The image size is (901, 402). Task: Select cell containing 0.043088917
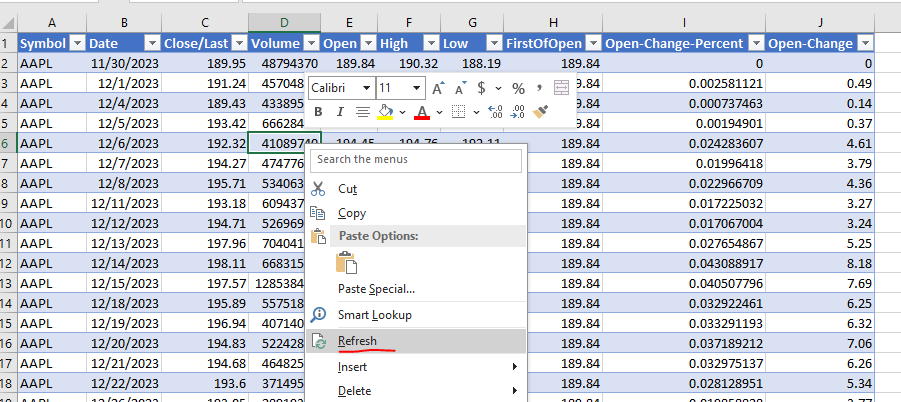(684, 264)
